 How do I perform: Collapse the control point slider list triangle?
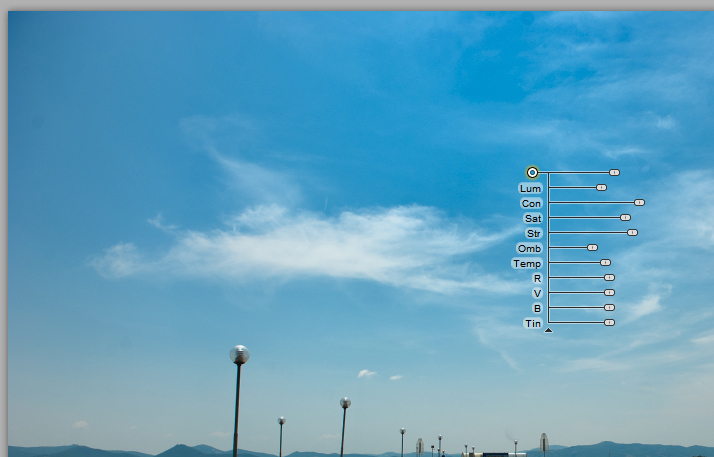548,330
